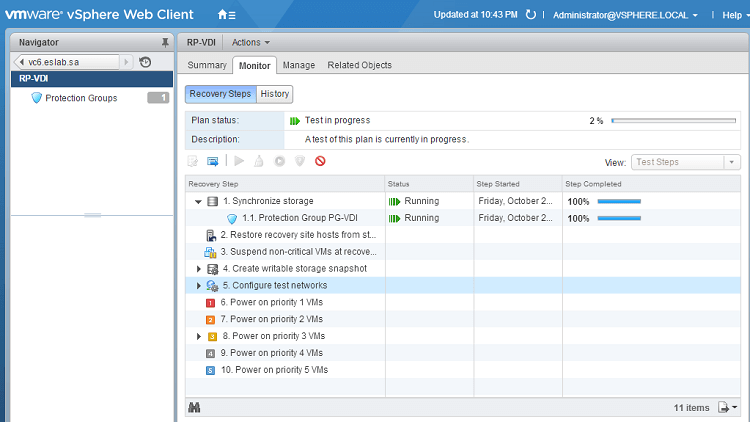Expand Power on priority 3 VMs

198,336
